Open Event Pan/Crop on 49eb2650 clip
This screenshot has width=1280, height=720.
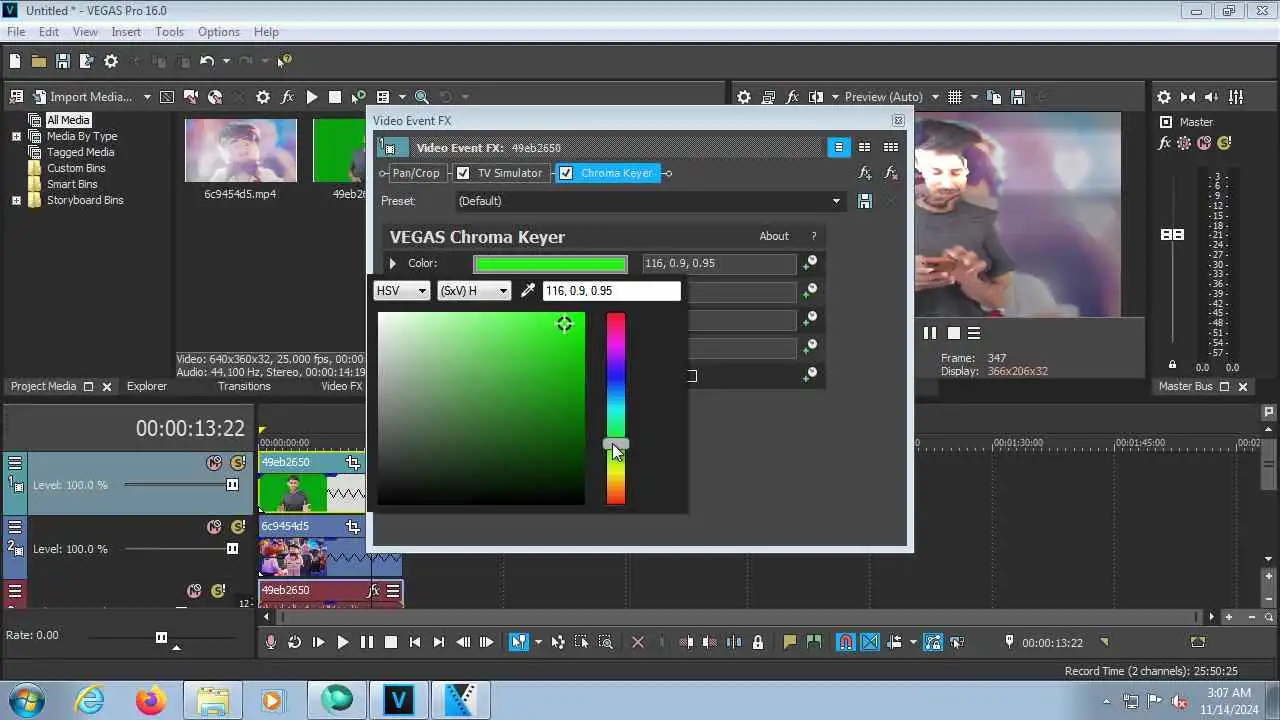tap(353, 462)
